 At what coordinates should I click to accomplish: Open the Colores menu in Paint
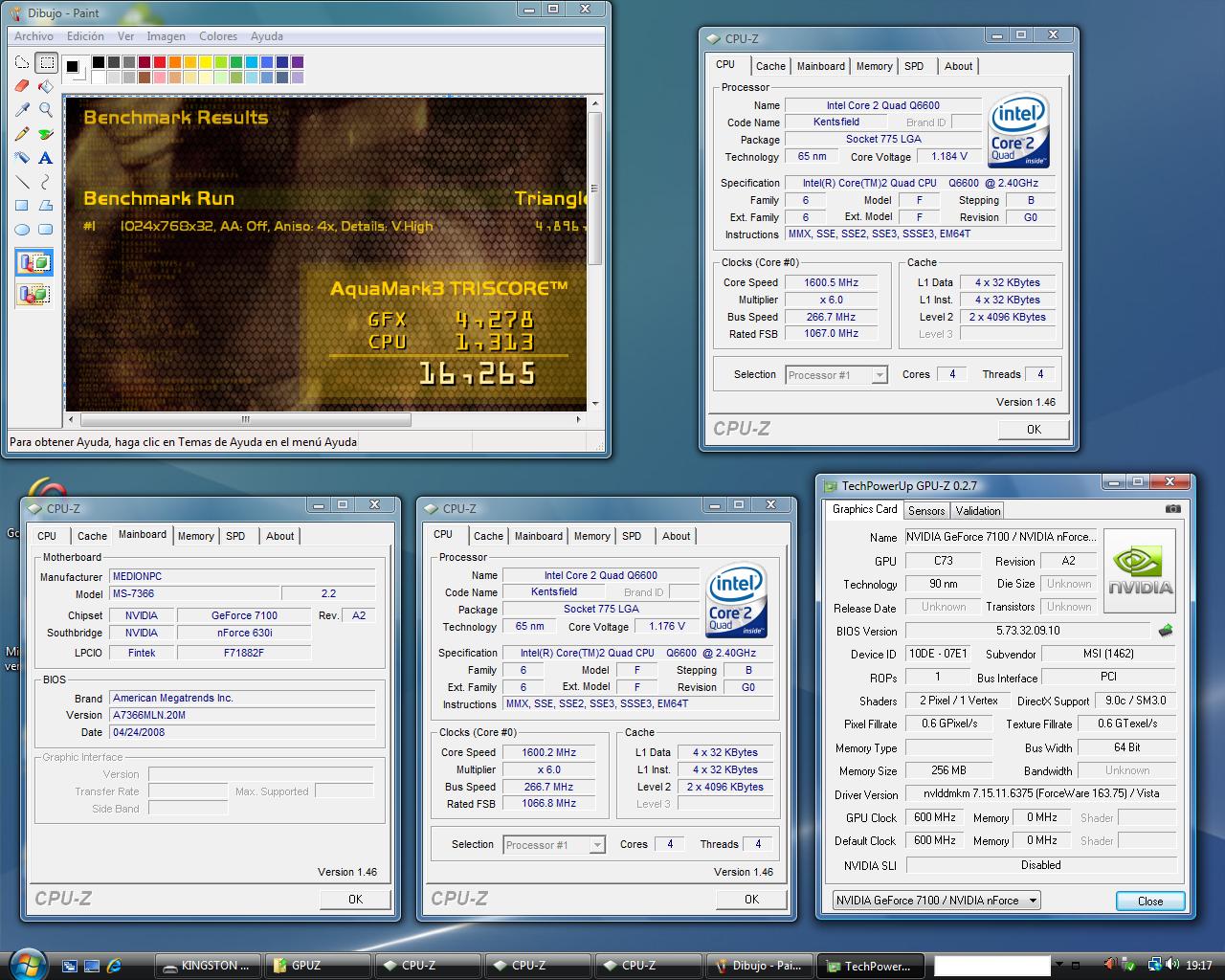coord(218,36)
